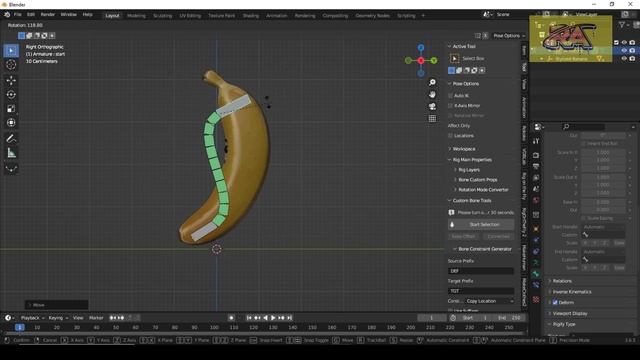The image size is (640, 360).
Task: Toggle the camera view icon
Action: [x=432, y=107]
